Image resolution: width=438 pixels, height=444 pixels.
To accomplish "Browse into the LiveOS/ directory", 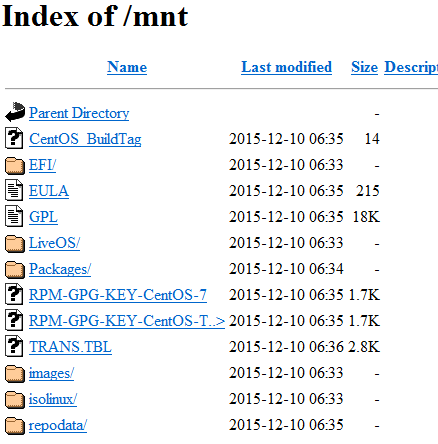I will click(x=54, y=243).
